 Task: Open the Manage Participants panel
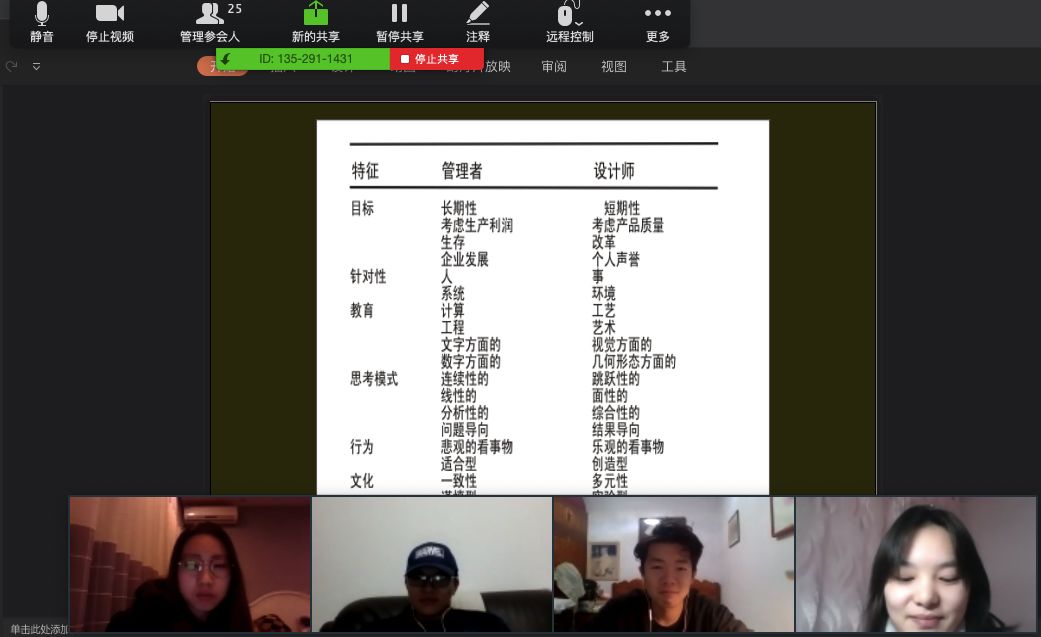(x=210, y=22)
